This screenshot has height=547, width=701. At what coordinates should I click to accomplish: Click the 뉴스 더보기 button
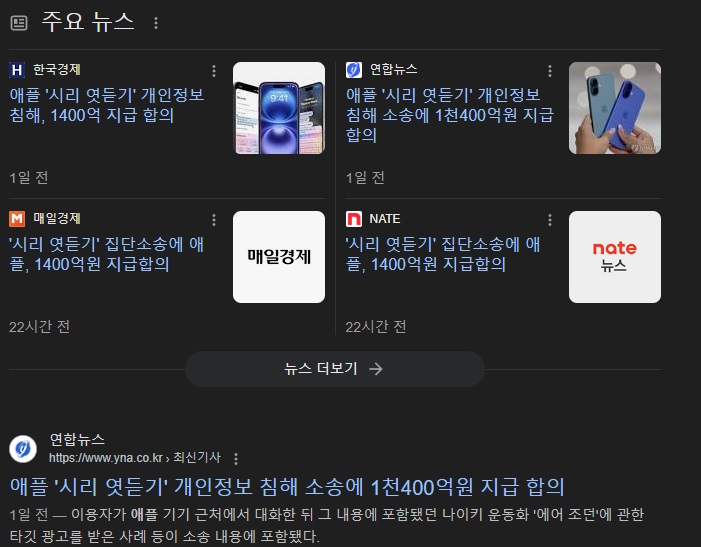click(x=335, y=369)
